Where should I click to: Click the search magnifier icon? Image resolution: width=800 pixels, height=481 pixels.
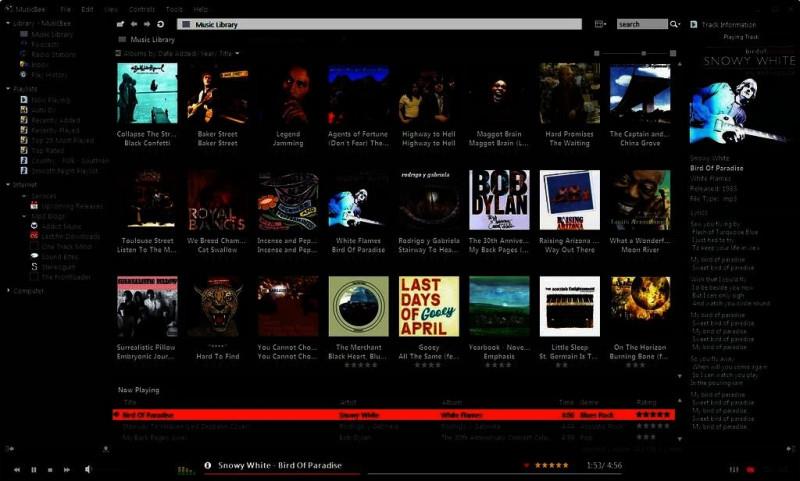click(x=674, y=24)
